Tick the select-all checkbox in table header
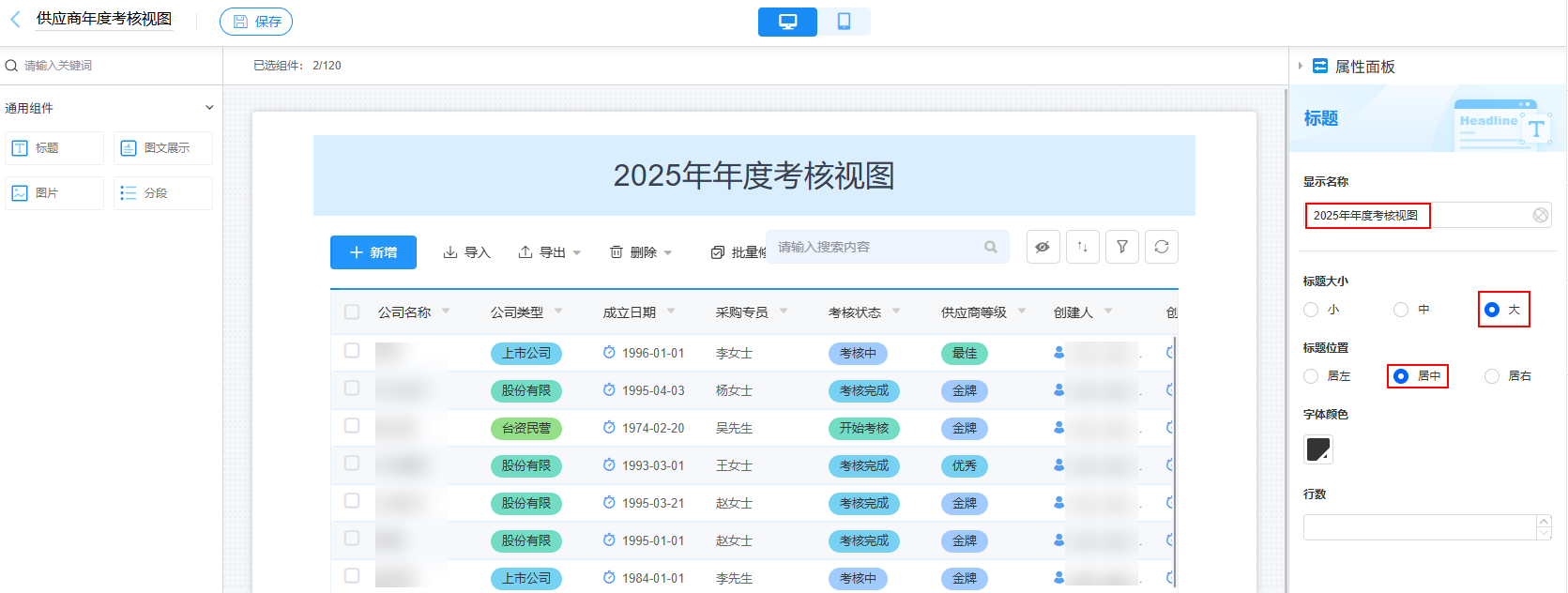Screen dimensions: 1568x593 click(352, 312)
